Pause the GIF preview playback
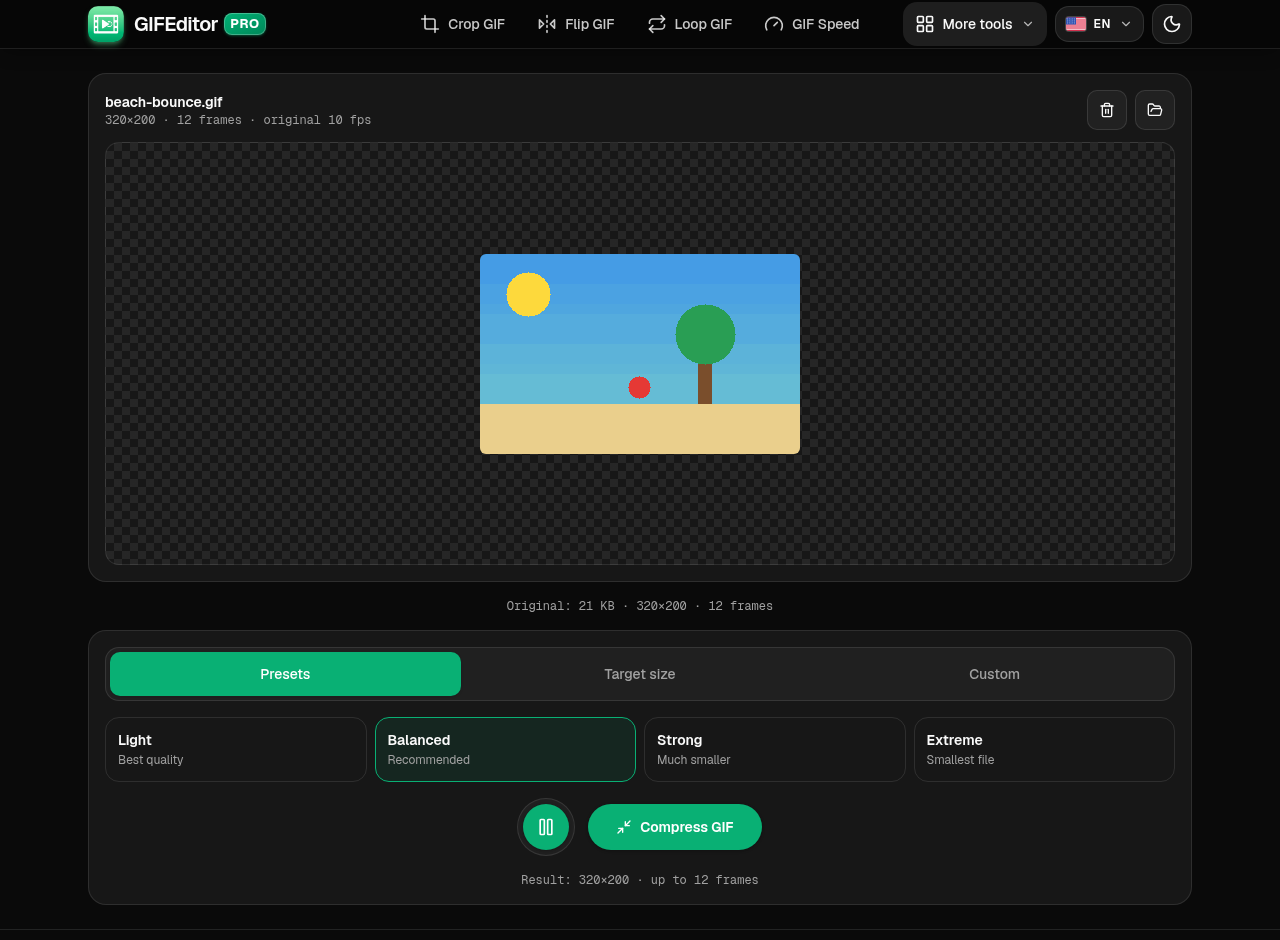This screenshot has height=940, width=1280. pos(546,827)
